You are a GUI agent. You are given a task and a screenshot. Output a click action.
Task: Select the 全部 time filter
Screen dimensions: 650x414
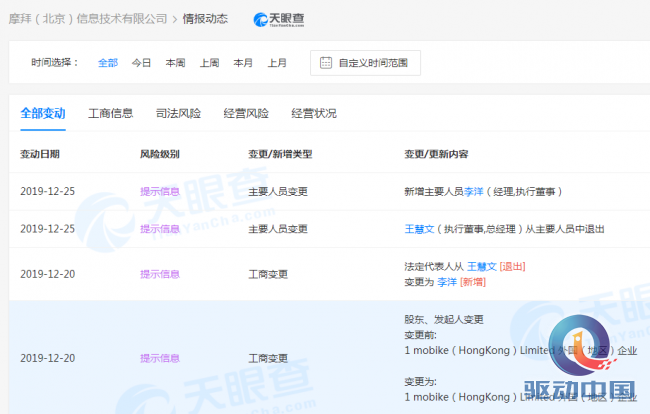pyautogui.click(x=108, y=63)
